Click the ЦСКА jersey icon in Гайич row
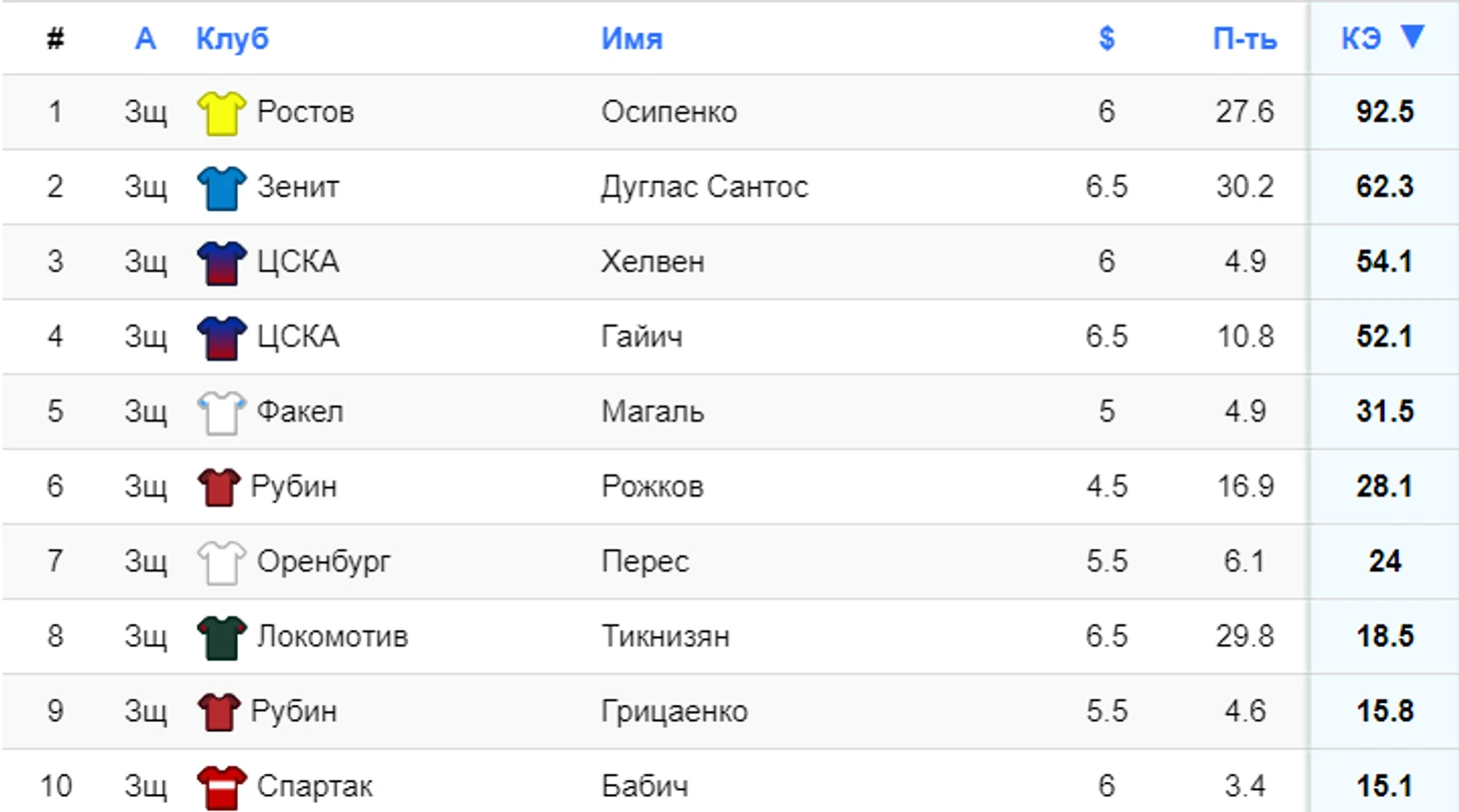Screen dimensions: 1459x812 tap(221, 337)
